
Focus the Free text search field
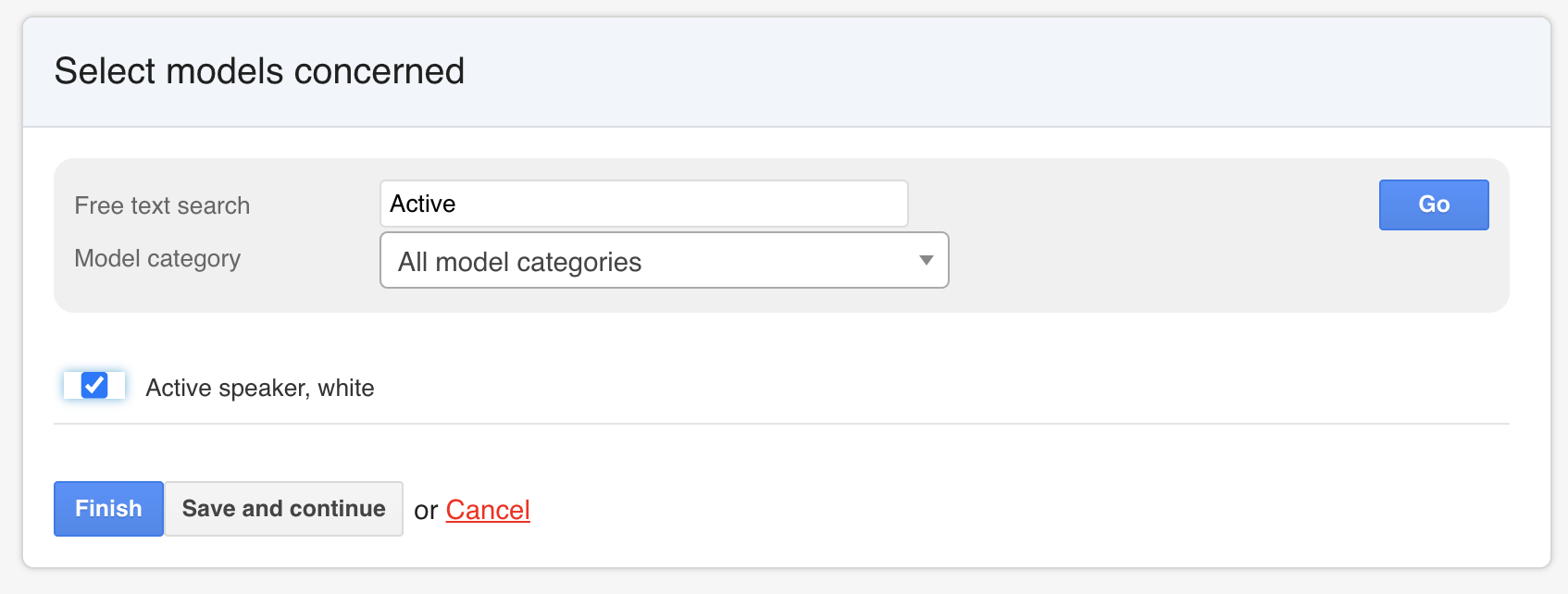[x=643, y=204]
